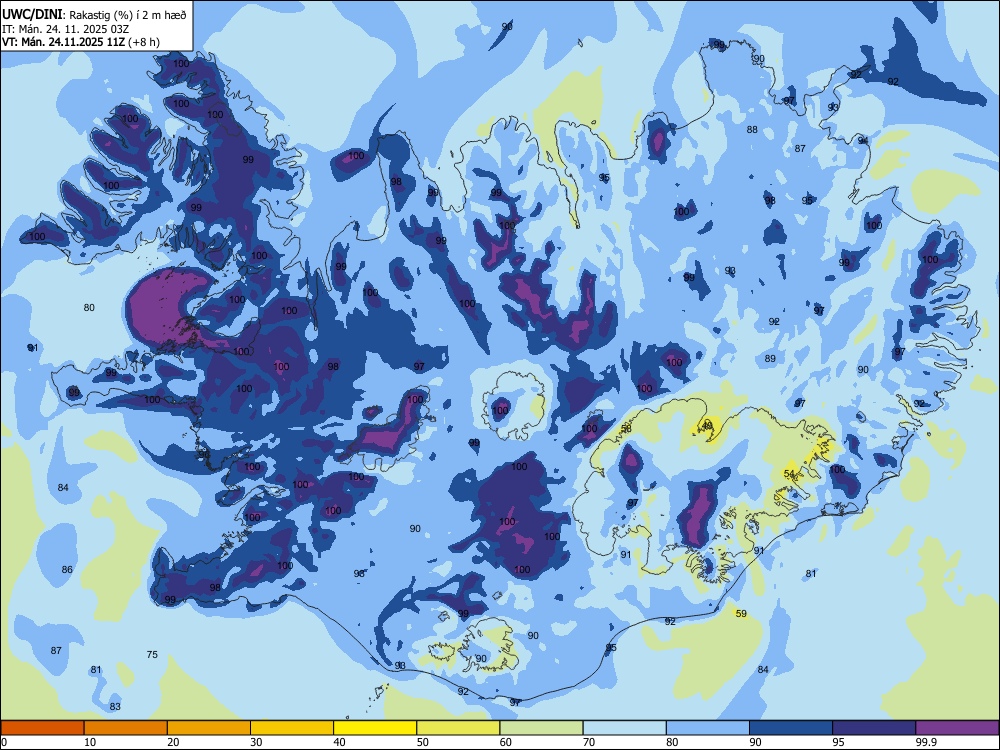
Task: Click the humidity value '83' in the southwest ocean
Action: (115, 707)
